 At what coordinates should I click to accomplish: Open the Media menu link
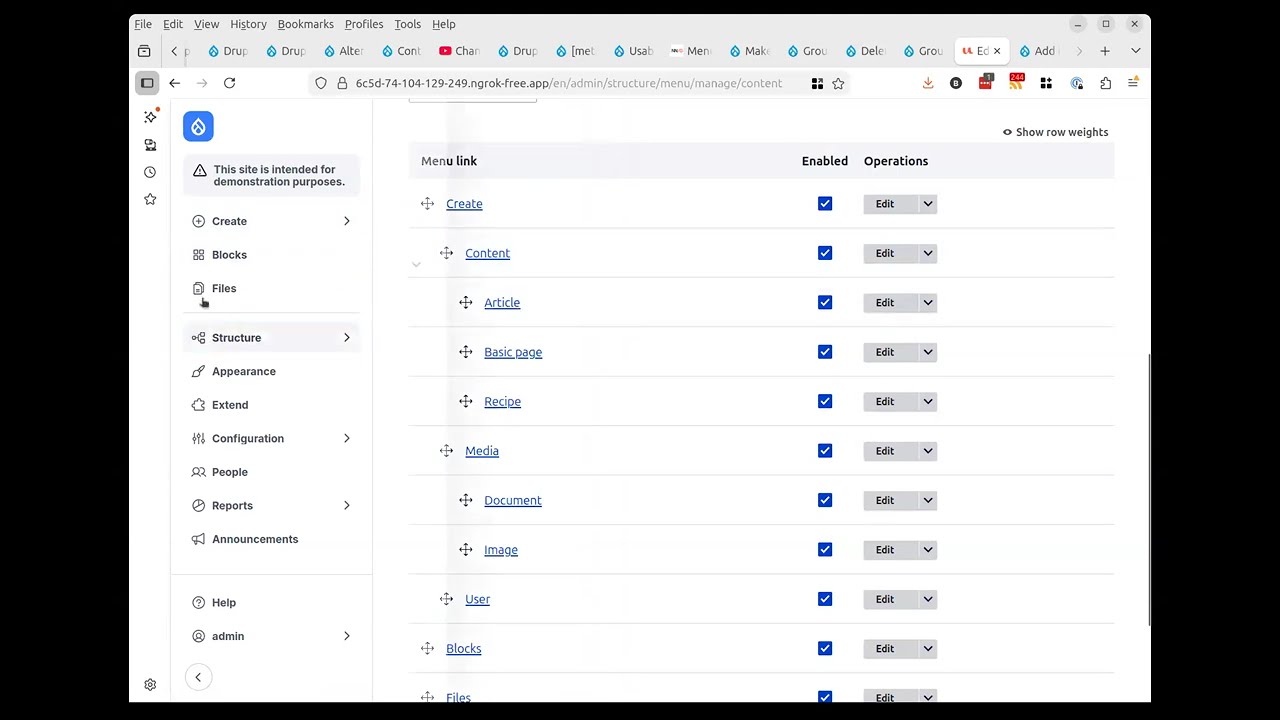(x=482, y=451)
